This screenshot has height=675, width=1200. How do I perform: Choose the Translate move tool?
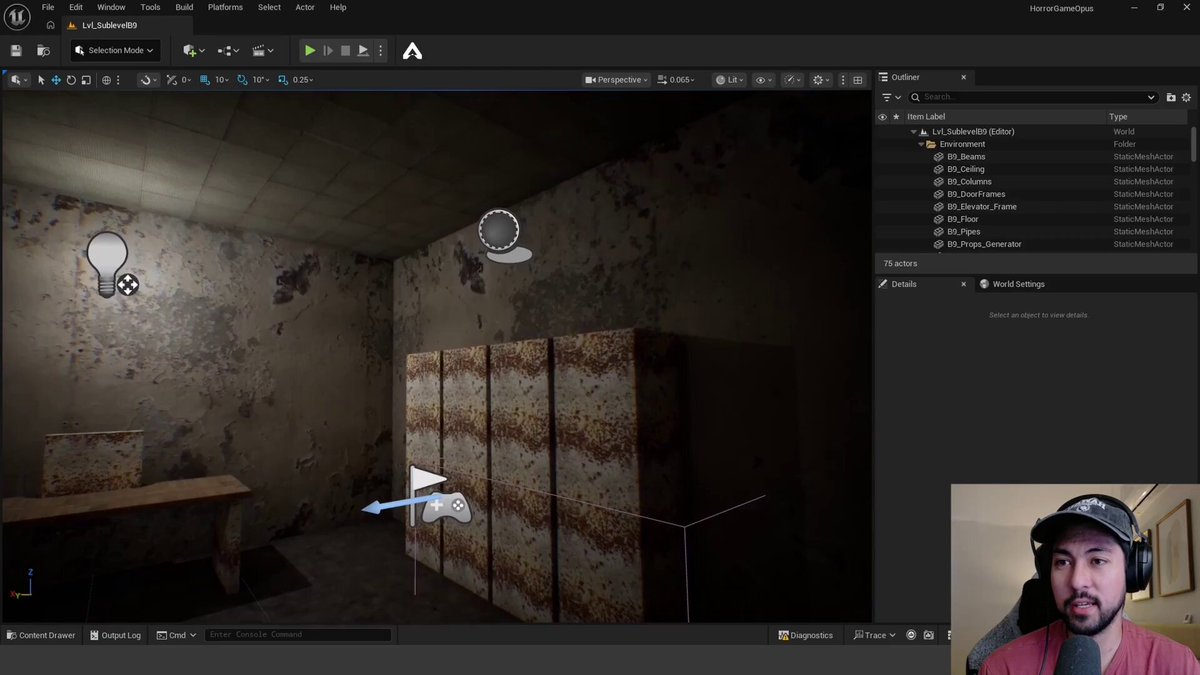pos(56,80)
